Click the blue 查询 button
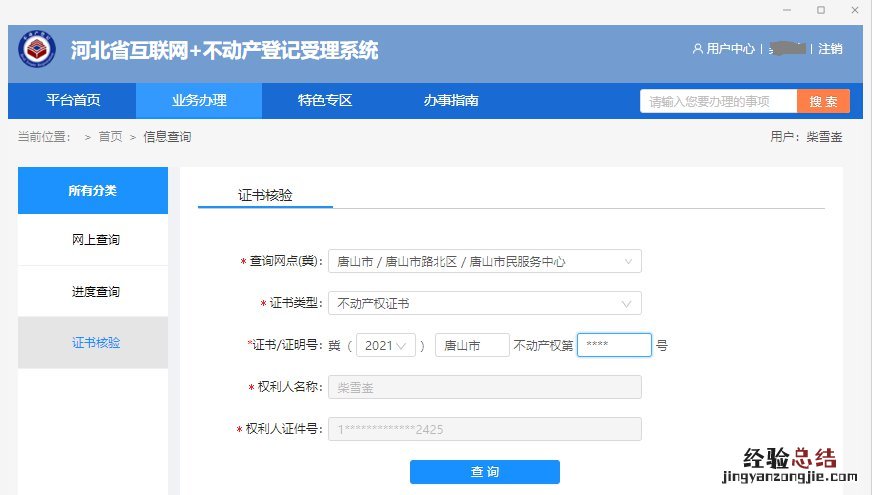This screenshot has width=872, height=495. (x=485, y=472)
